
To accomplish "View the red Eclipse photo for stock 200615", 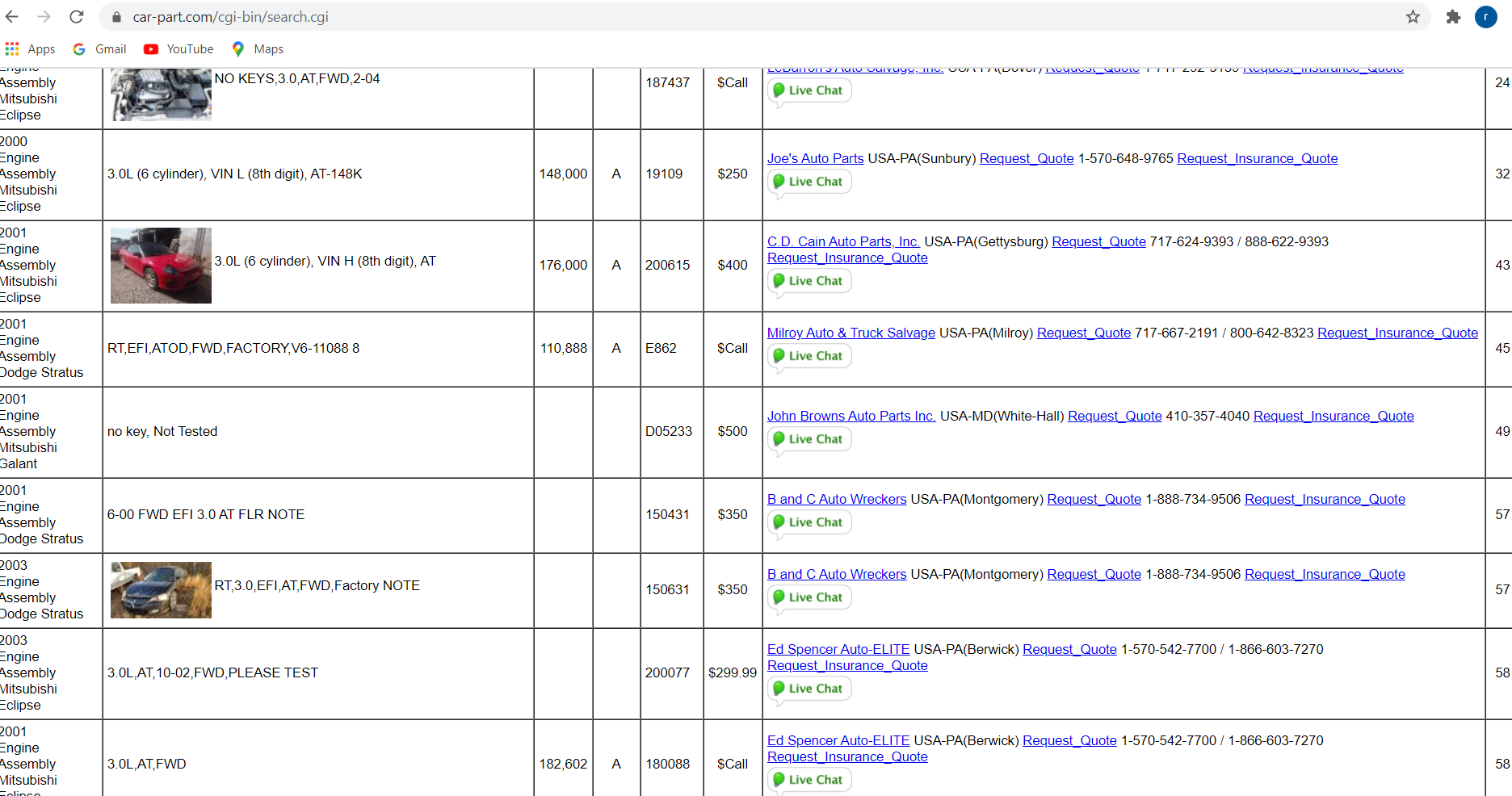I will tap(161, 266).
